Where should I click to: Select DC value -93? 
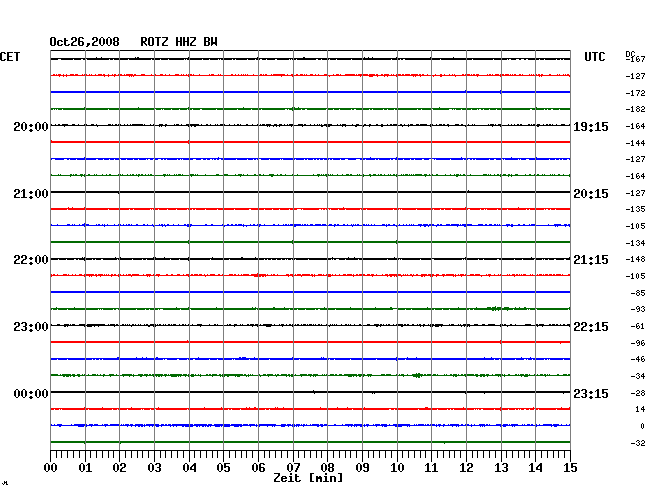(x=638, y=309)
